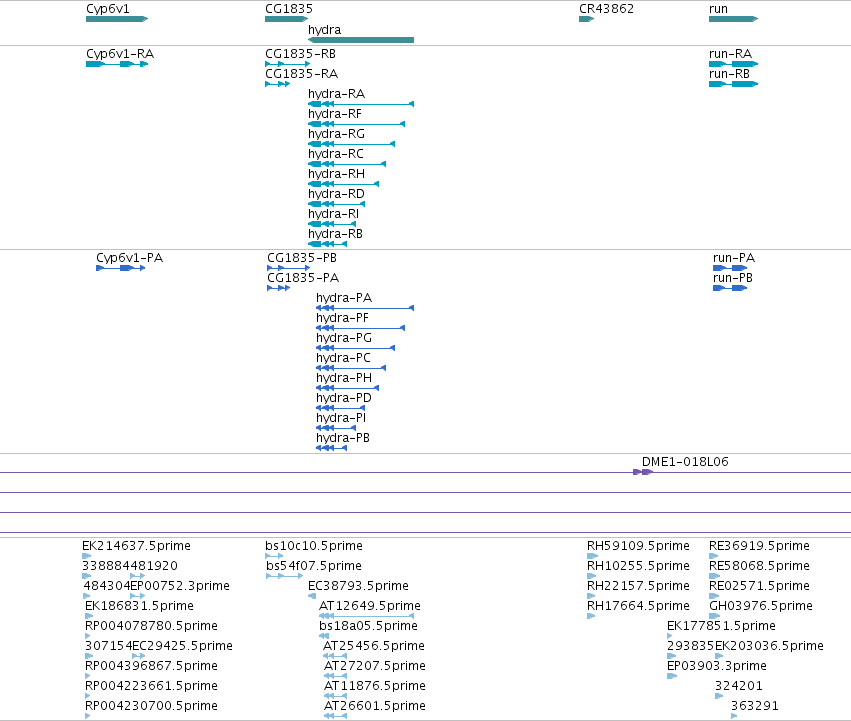This screenshot has width=851, height=721.
Task: Select AT11876.5prime EST
Action: (335, 696)
